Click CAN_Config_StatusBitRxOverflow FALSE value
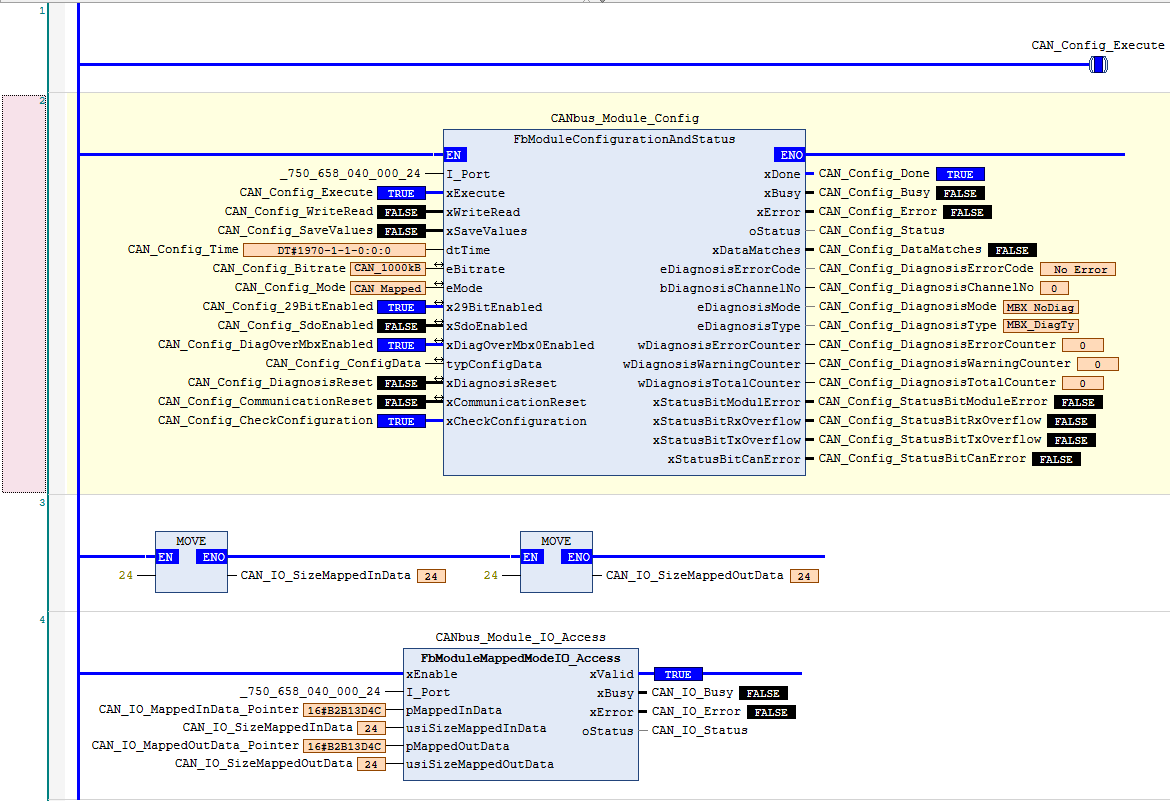 coord(1071,421)
